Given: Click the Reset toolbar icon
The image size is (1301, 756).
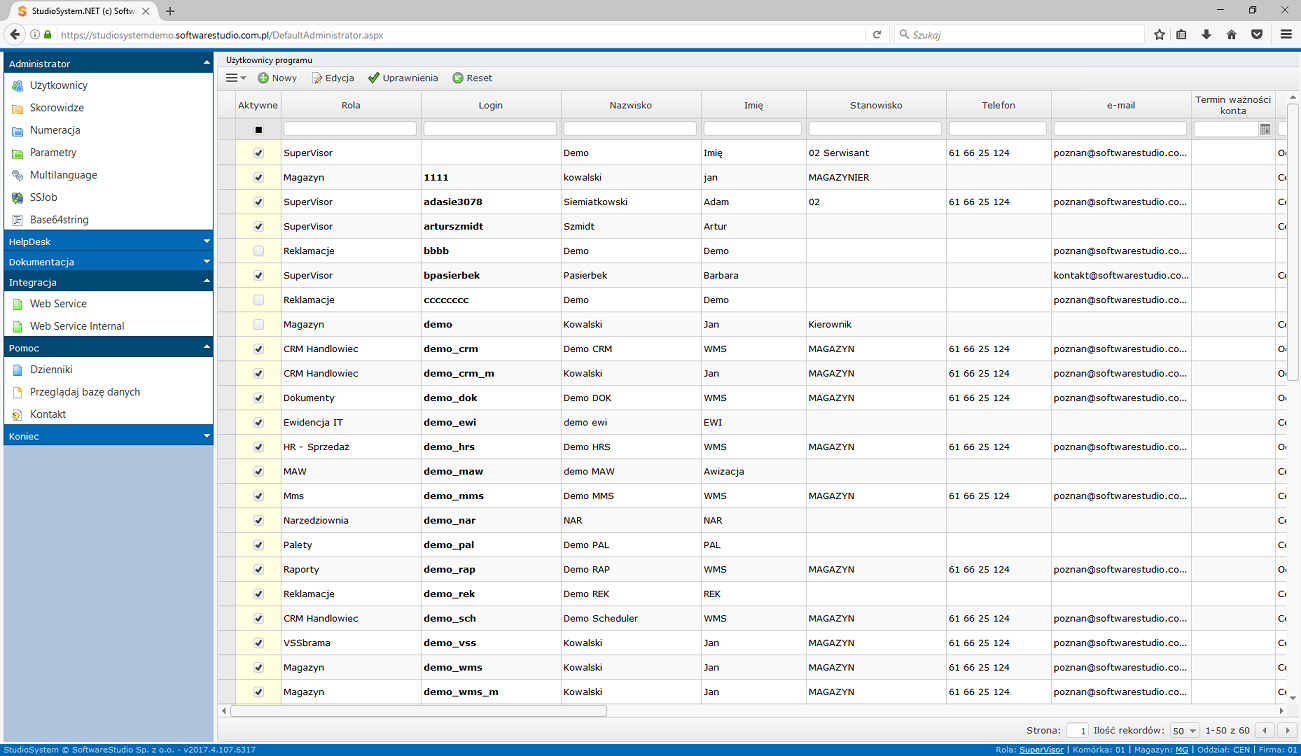Looking at the screenshot, I should click(458, 78).
